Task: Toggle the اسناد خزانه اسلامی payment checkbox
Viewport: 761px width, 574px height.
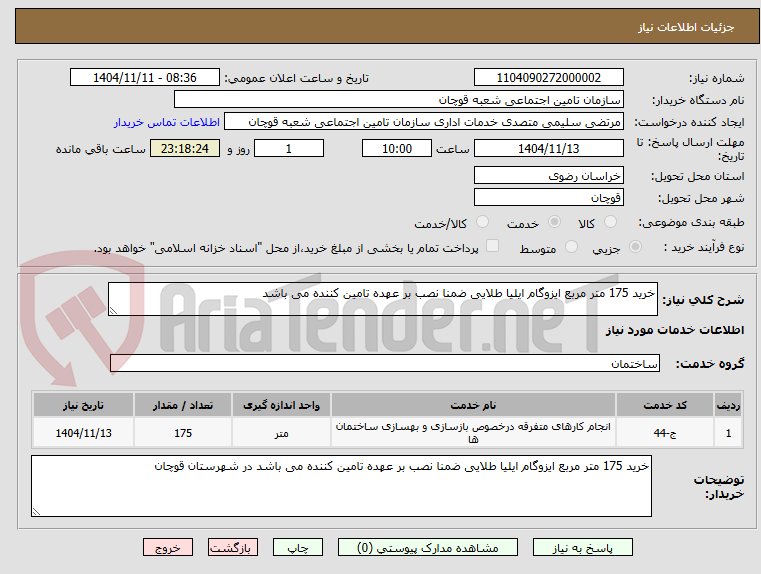Action: point(493,246)
